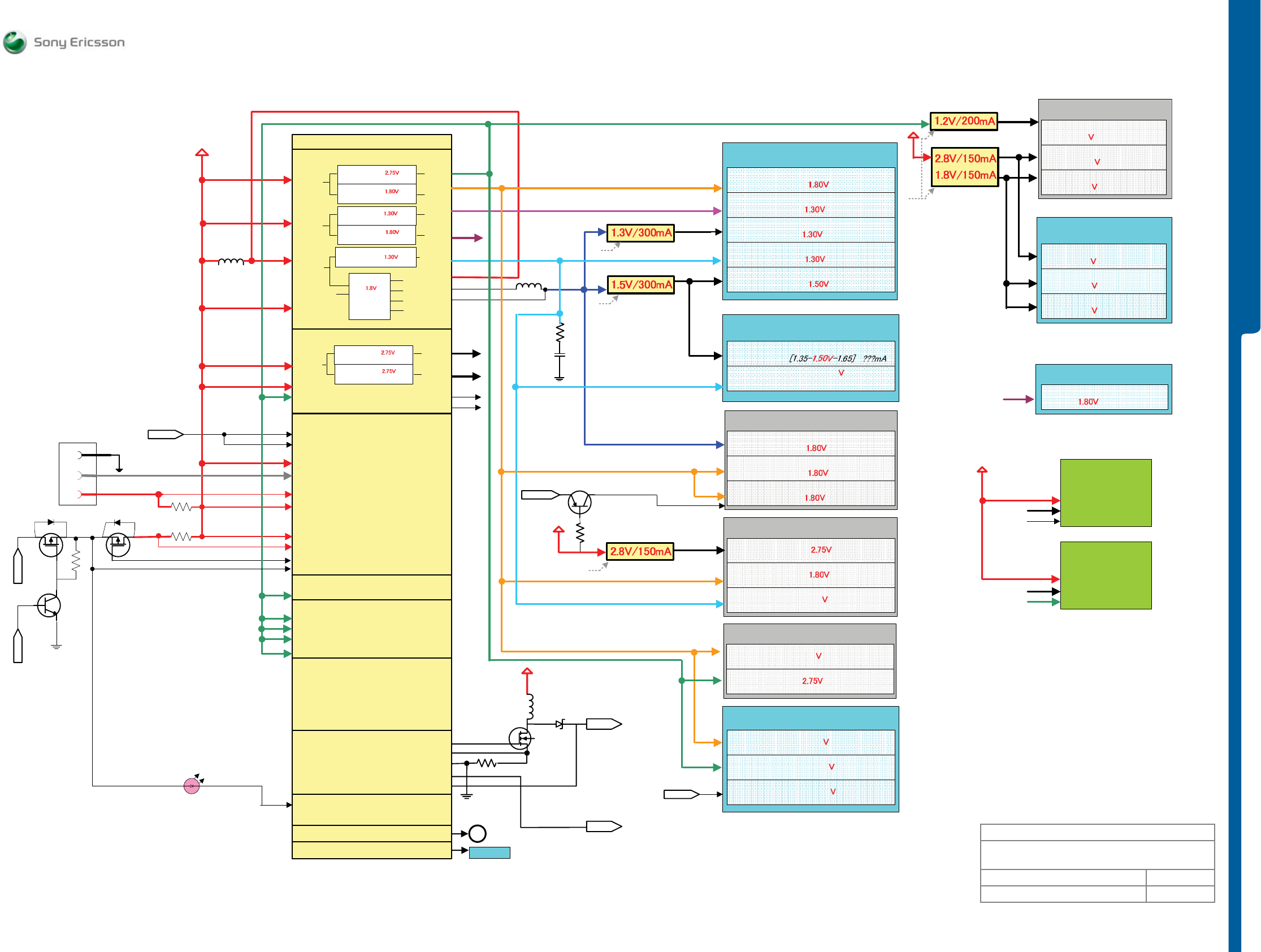
Task: Click the diode symbol right of the bottom MOSFET
Action: 560,724
